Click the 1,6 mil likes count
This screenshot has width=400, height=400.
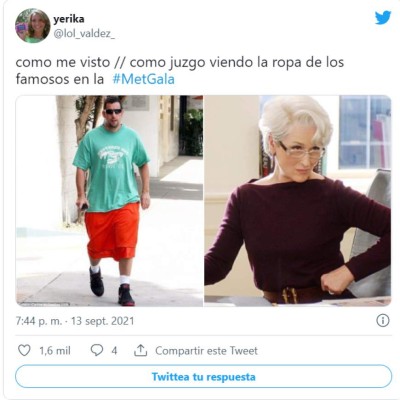point(55,351)
